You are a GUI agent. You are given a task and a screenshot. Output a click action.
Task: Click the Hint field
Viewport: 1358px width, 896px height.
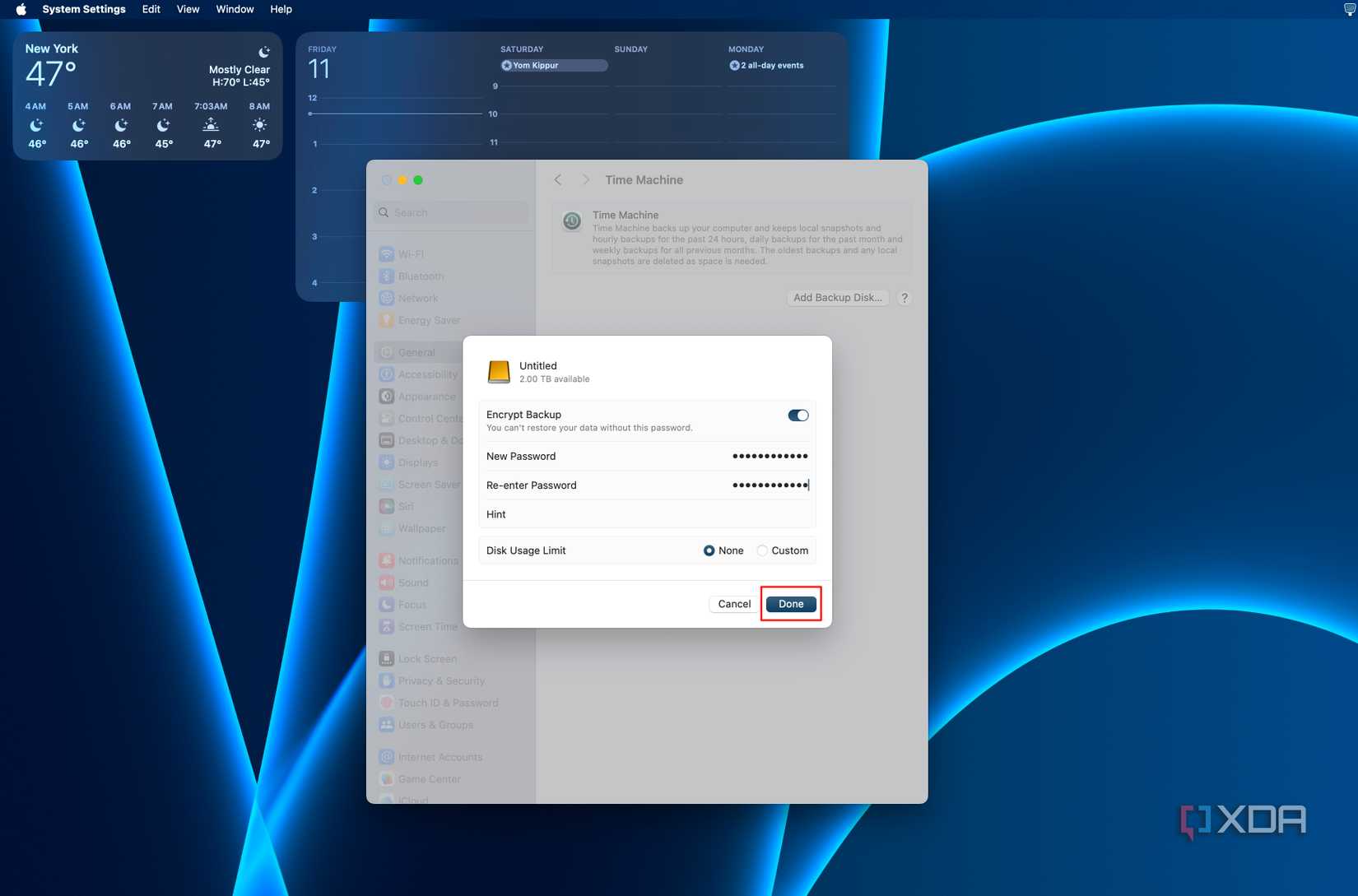[647, 514]
